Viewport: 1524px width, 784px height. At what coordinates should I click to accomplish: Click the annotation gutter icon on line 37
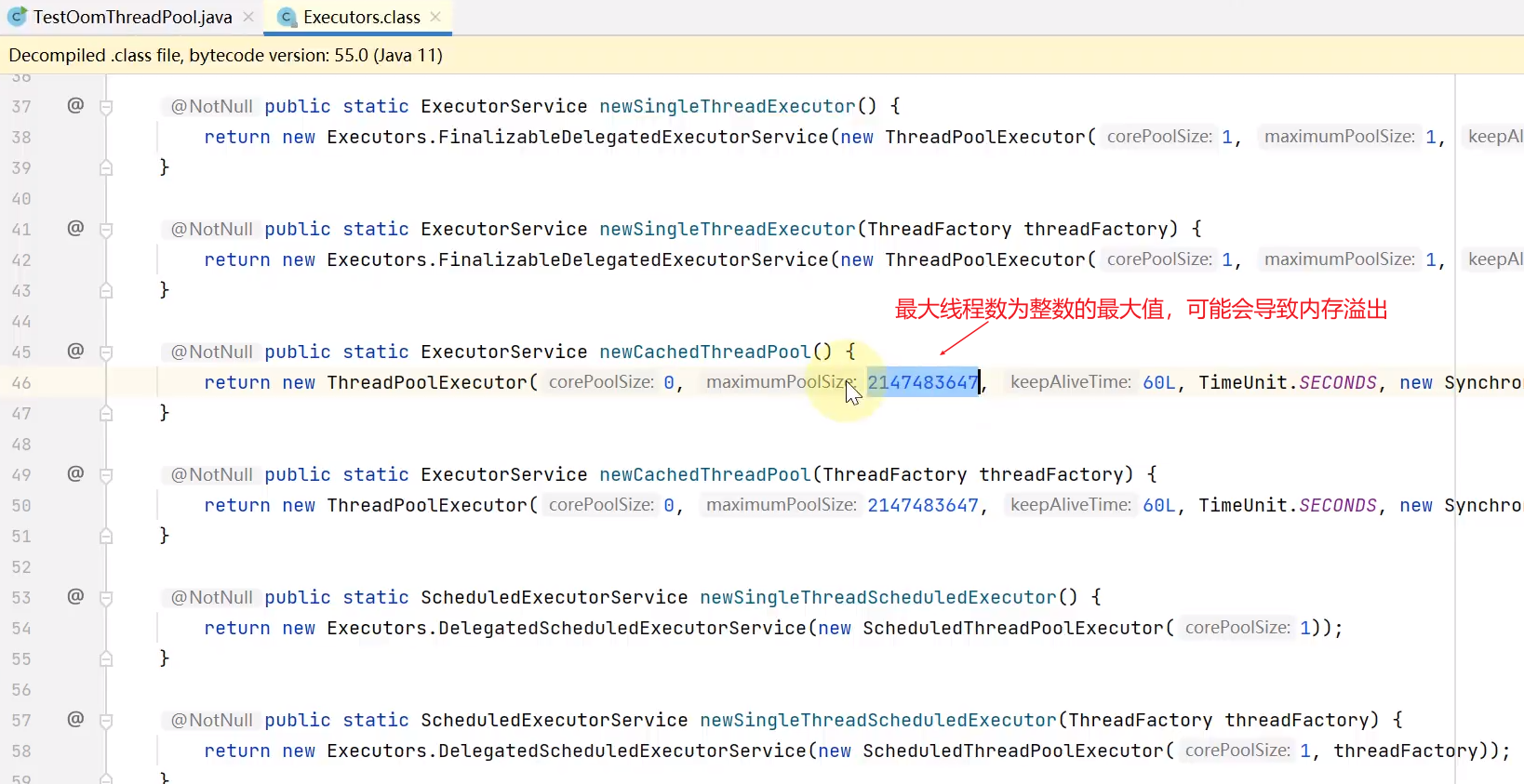75,105
